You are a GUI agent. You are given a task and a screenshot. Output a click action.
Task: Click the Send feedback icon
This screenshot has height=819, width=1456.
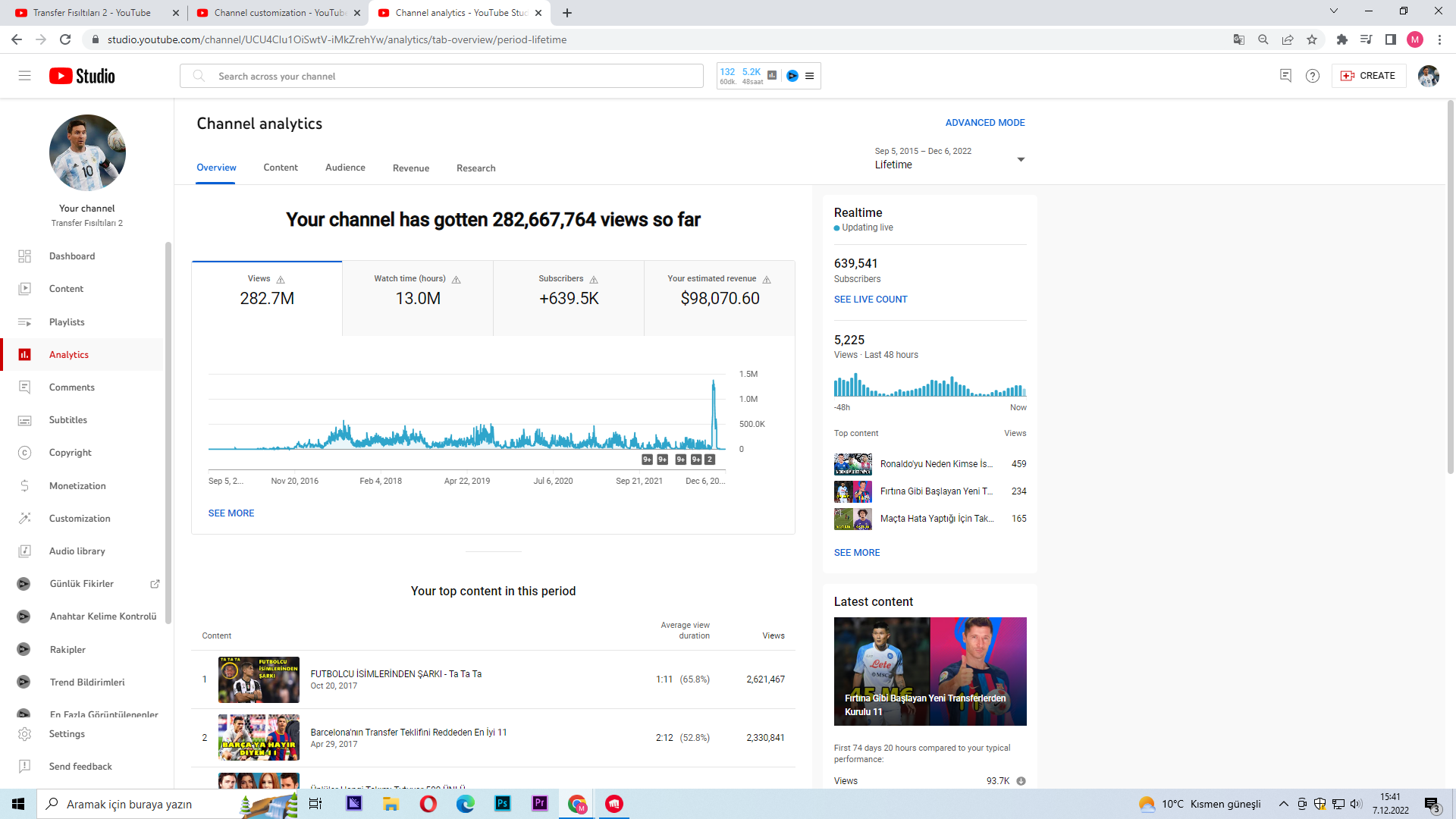tap(24, 767)
